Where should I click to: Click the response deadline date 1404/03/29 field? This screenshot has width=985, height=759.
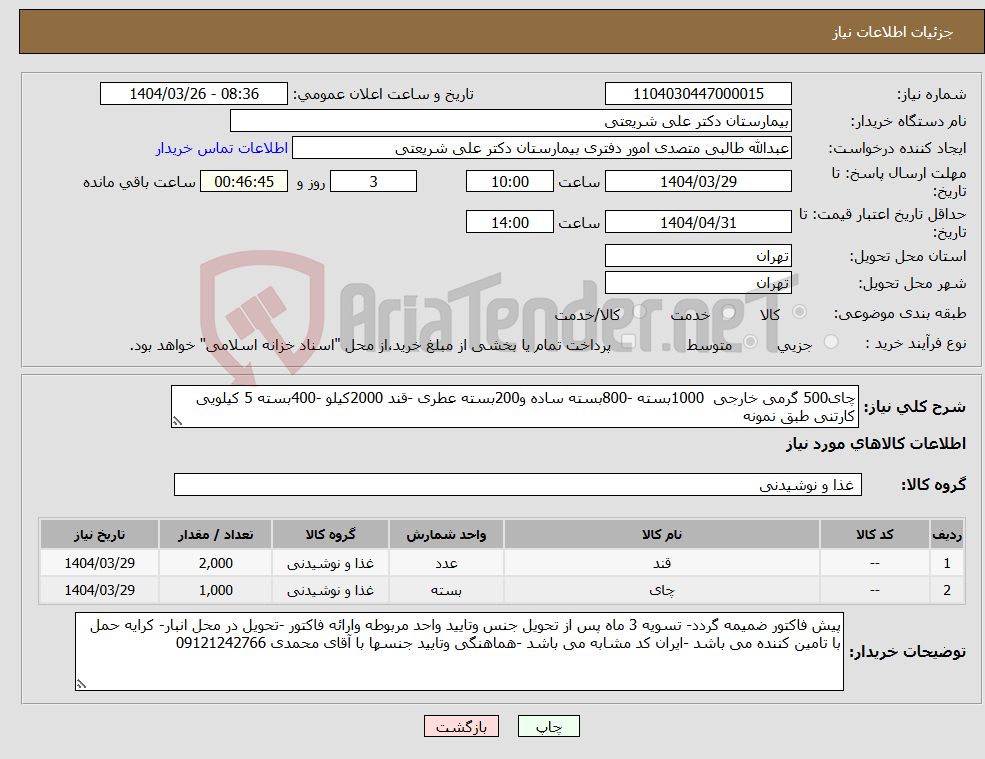coord(698,182)
